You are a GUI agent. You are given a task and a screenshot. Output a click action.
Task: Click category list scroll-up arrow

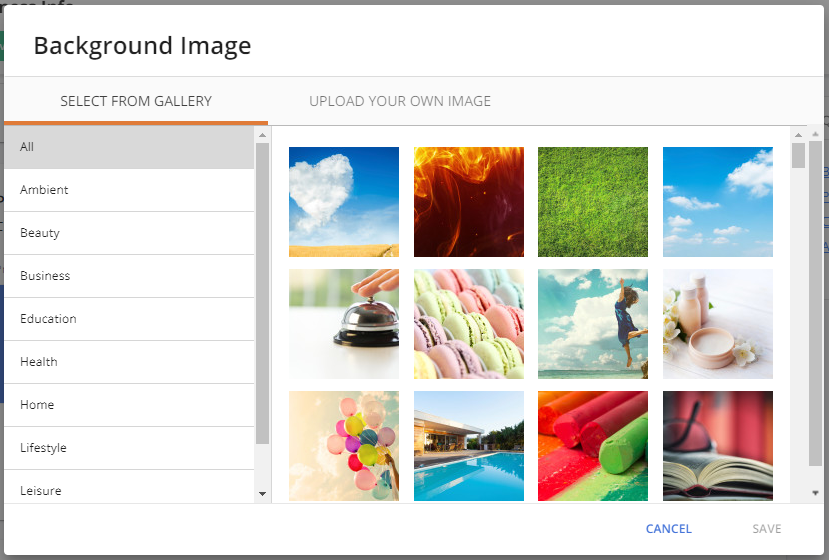[x=262, y=135]
